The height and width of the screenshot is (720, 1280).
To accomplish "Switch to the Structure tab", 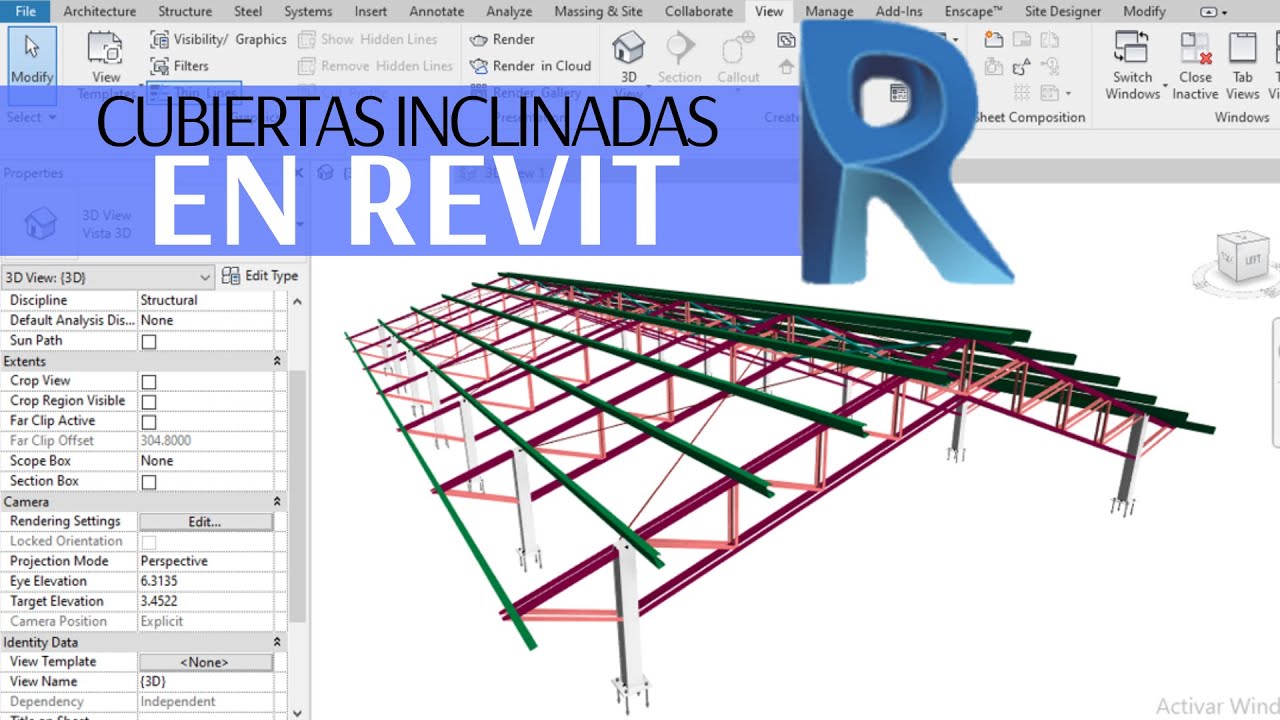I will [184, 12].
